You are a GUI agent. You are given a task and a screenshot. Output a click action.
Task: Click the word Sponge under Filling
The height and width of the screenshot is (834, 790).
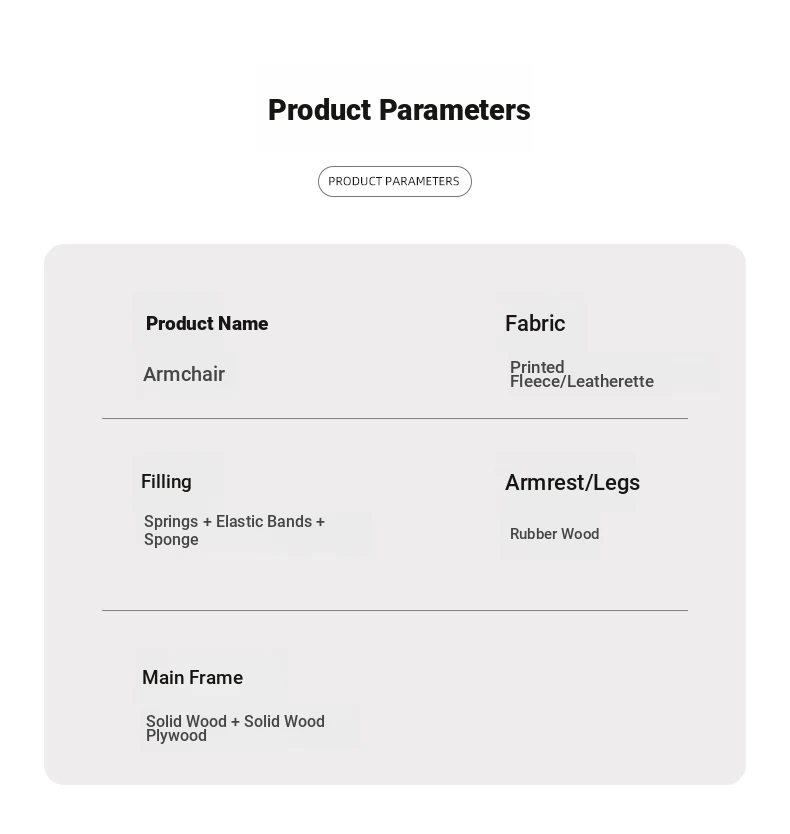coord(171,540)
